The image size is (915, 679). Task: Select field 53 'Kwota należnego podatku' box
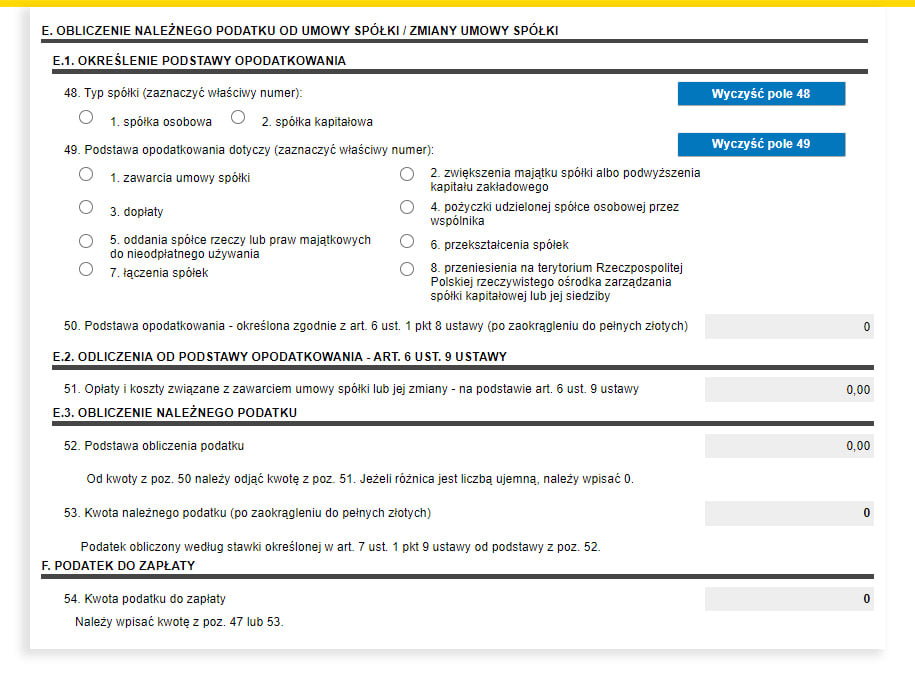tap(788, 513)
